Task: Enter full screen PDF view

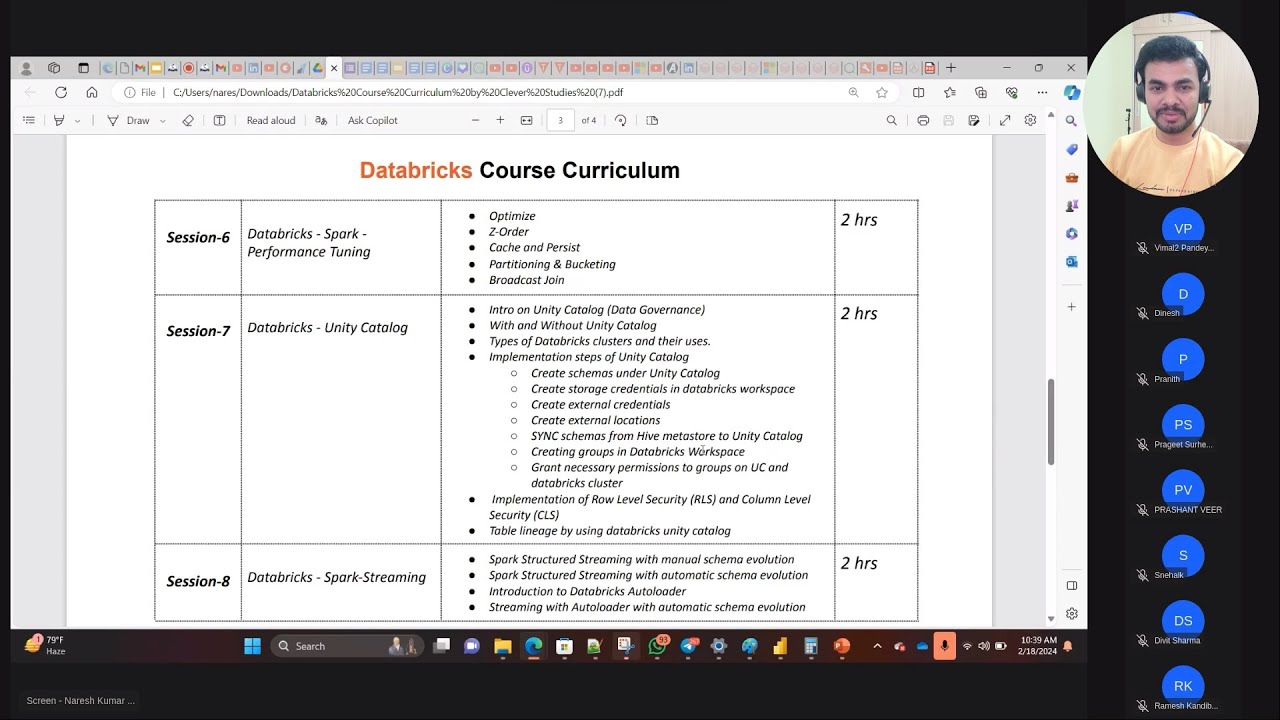Action: click(1005, 120)
